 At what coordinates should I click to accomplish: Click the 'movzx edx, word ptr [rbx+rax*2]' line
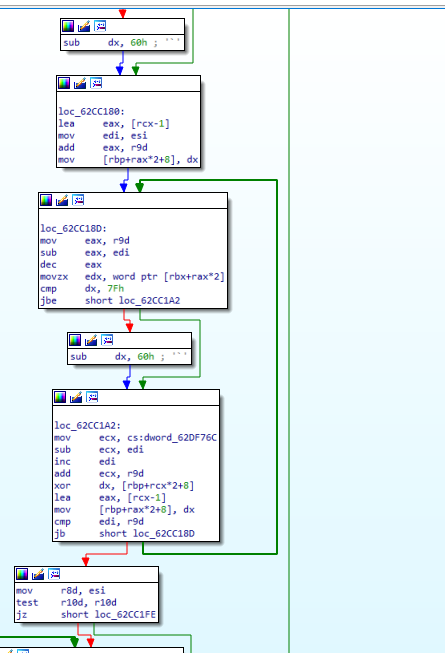pyautogui.click(x=132, y=277)
